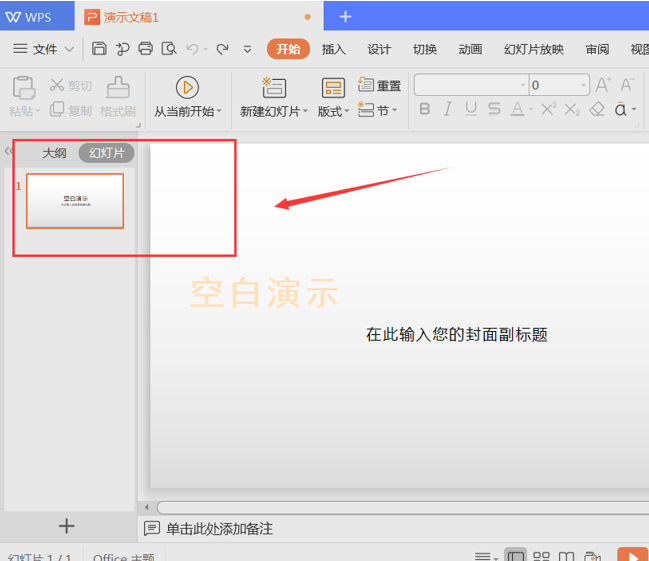Open a new tab with the plus icon
The width and height of the screenshot is (649, 561).
tap(345, 17)
